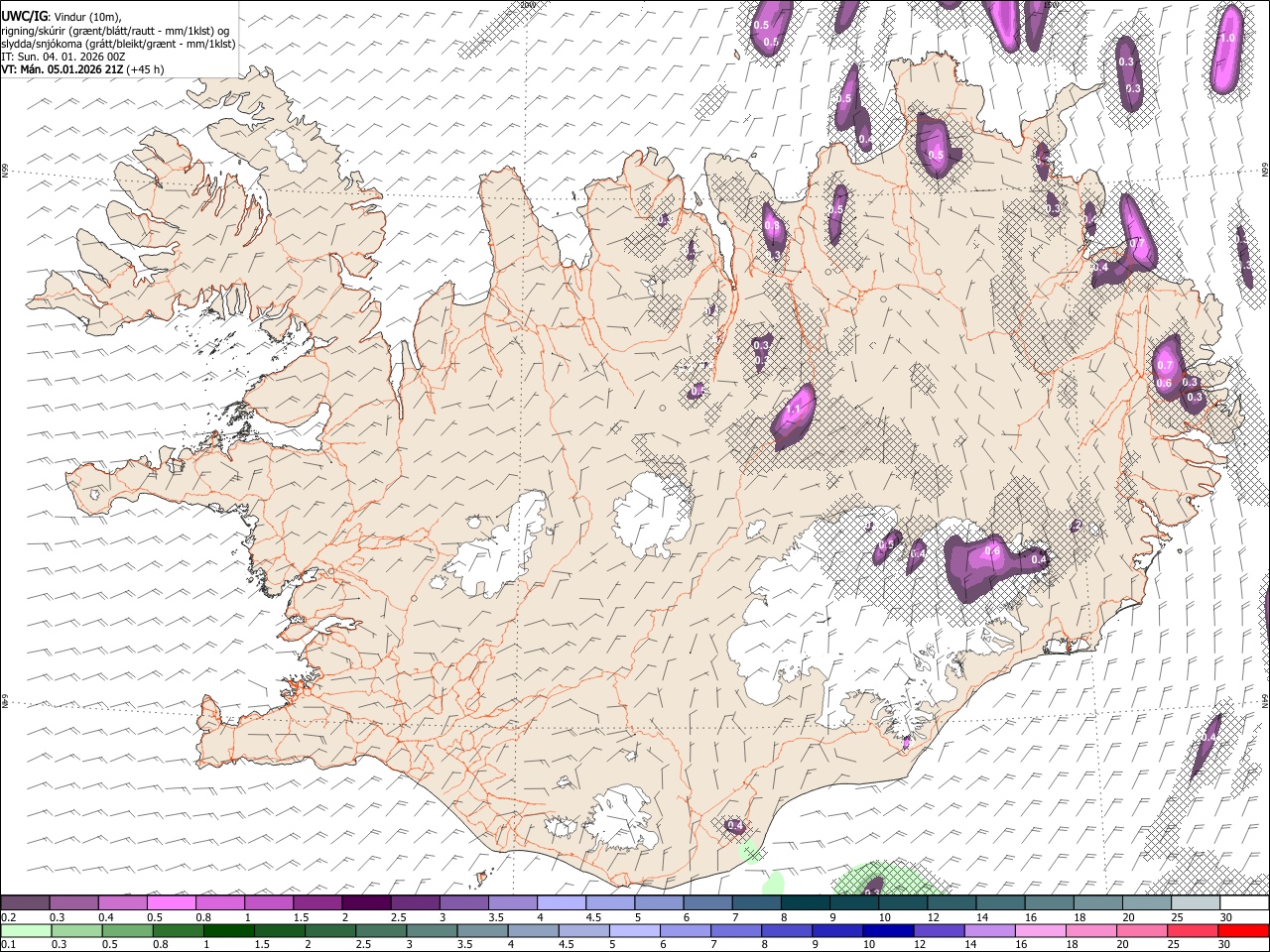Click the 'UWC/IG: Vindur (10m)' title text

[62, 16]
